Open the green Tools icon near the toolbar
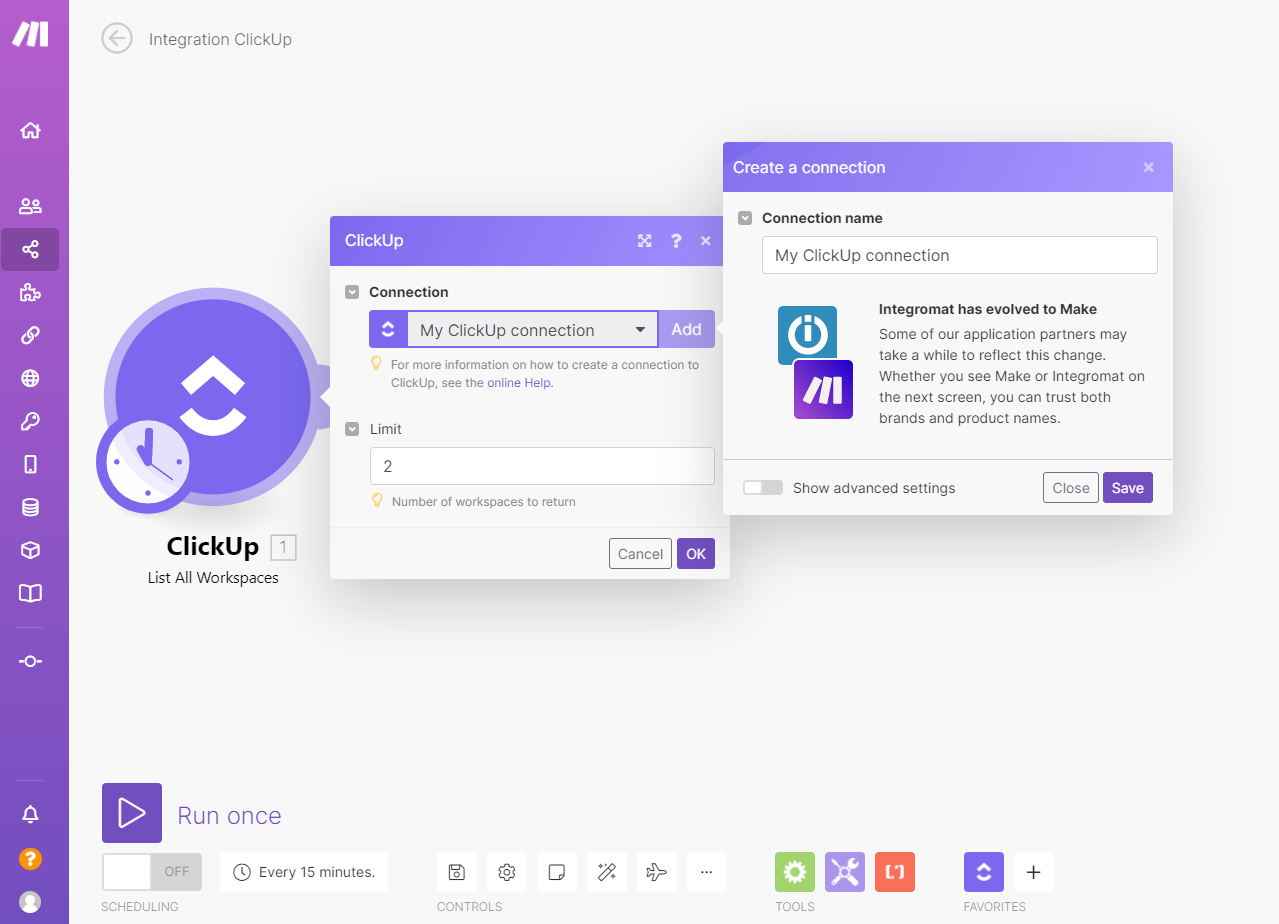Image resolution: width=1279 pixels, height=924 pixels. click(794, 871)
